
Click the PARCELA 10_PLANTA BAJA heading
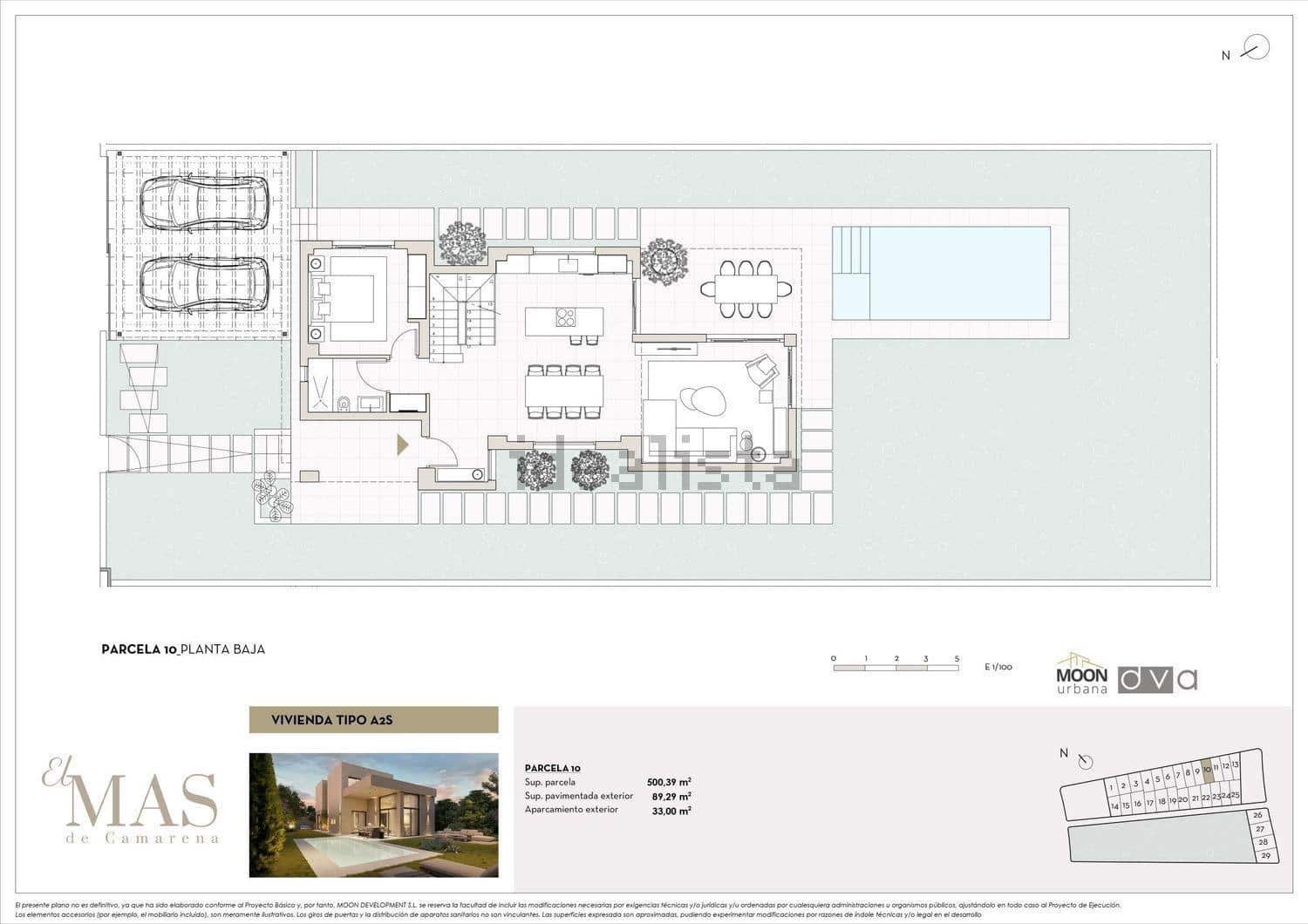click(x=183, y=649)
